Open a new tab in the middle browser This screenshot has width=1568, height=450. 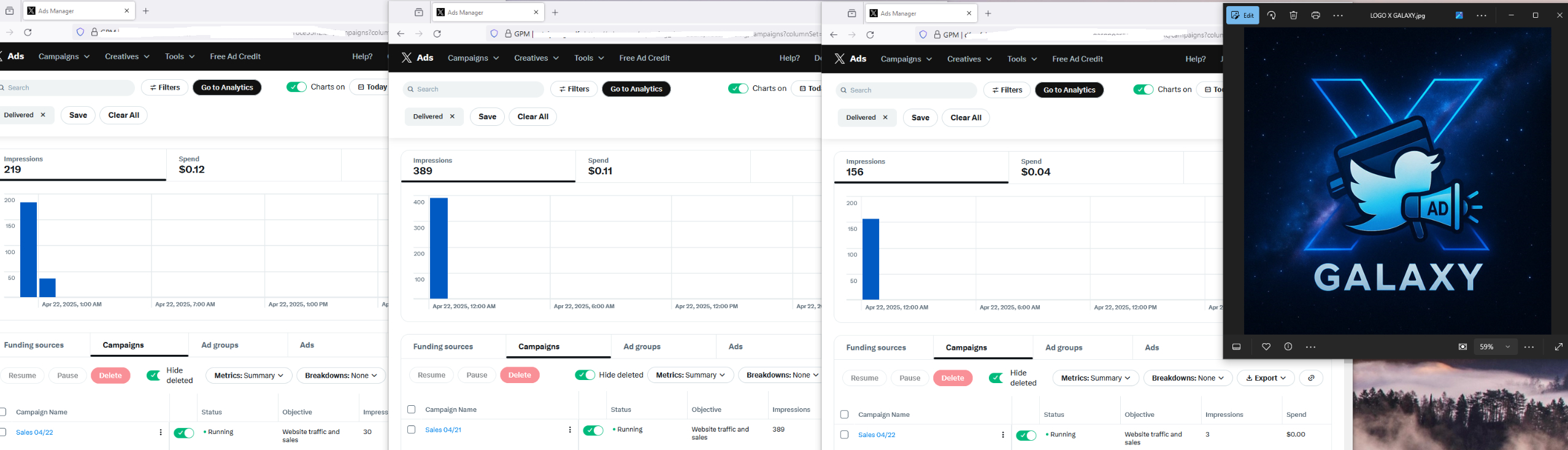click(555, 12)
